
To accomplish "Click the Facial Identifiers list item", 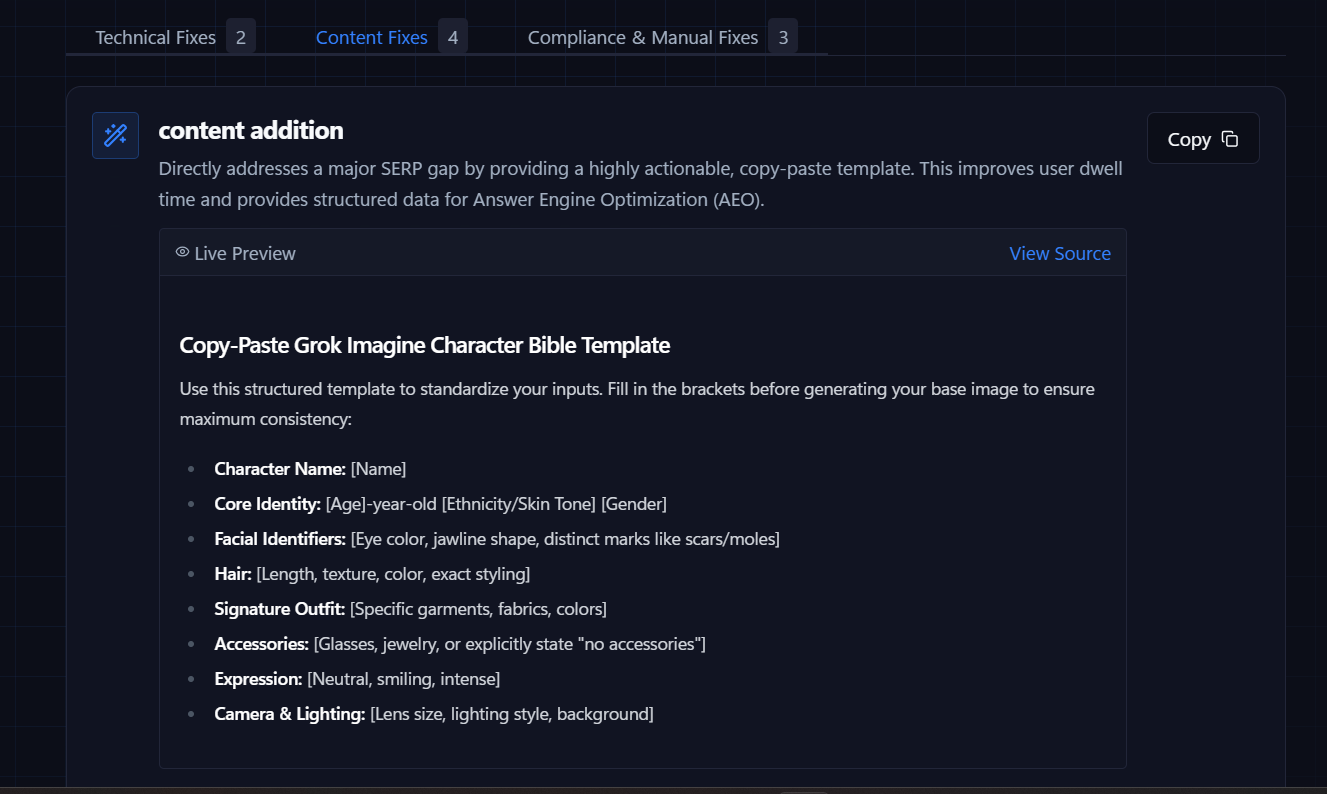I will coord(497,539).
